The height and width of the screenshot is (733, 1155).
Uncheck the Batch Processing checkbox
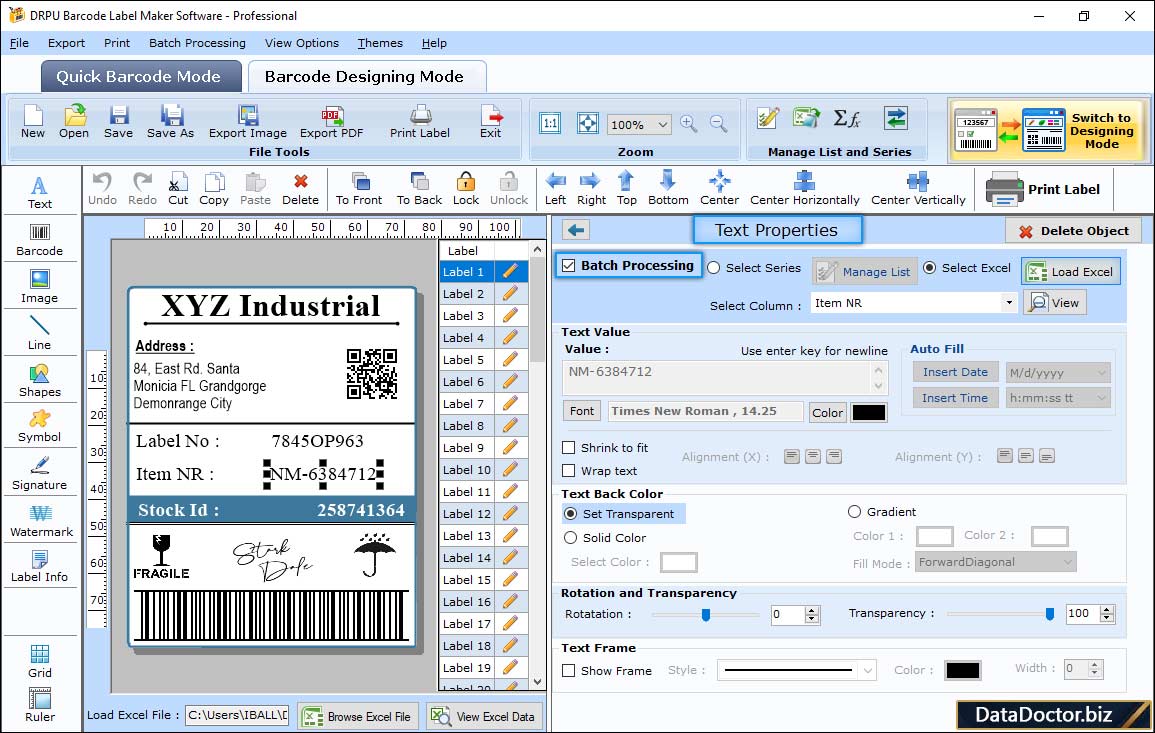[569, 265]
